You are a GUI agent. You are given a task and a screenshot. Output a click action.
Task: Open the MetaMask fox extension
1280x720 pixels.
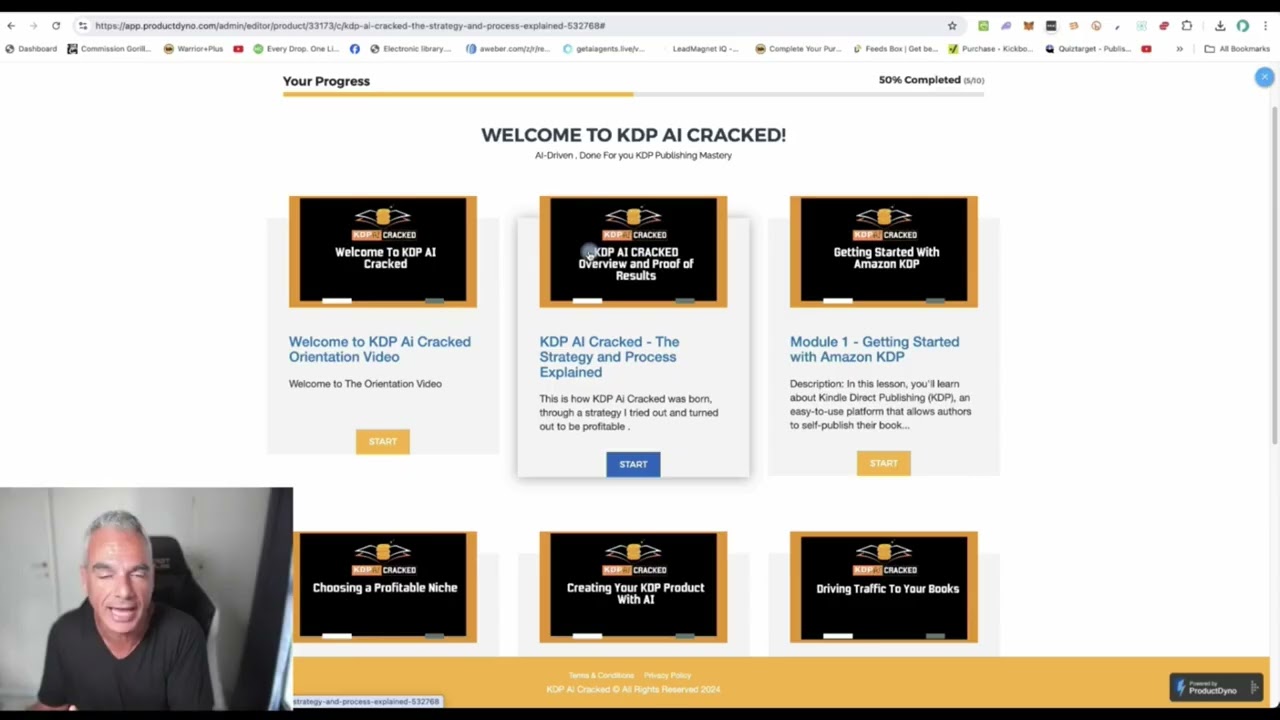click(1028, 26)
